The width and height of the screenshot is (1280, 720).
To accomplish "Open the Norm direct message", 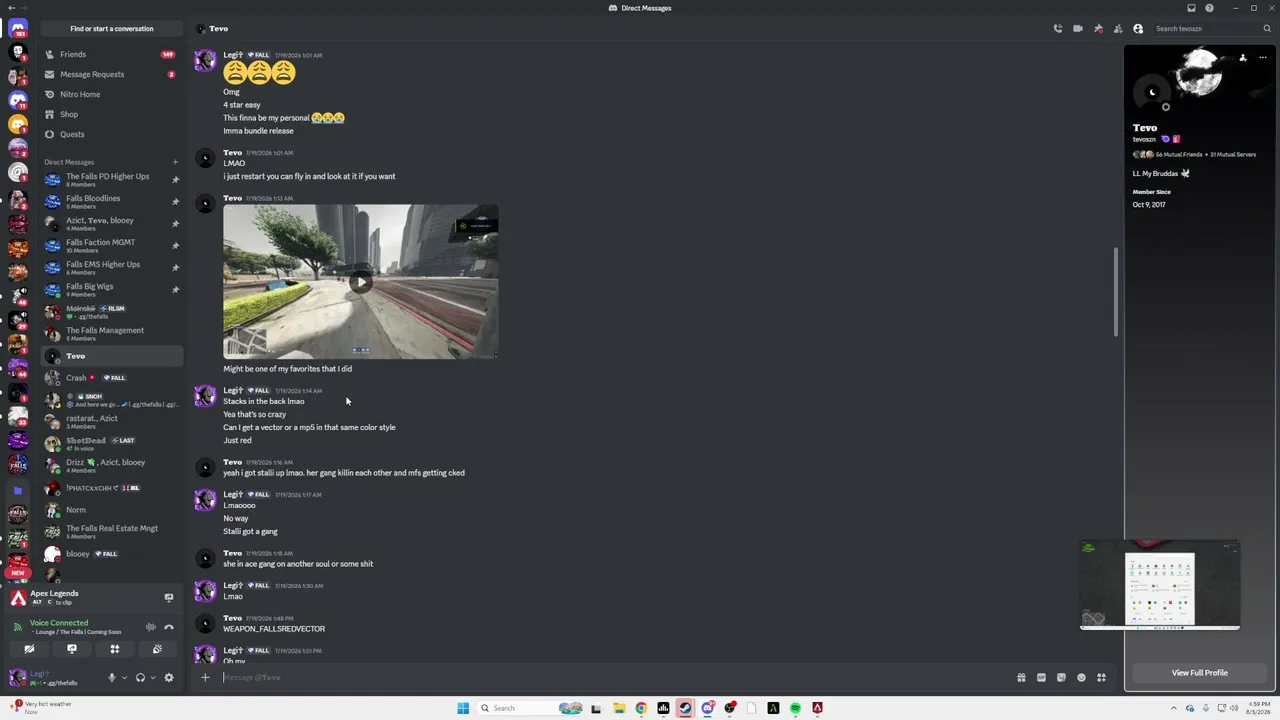I will click(110, 510).
